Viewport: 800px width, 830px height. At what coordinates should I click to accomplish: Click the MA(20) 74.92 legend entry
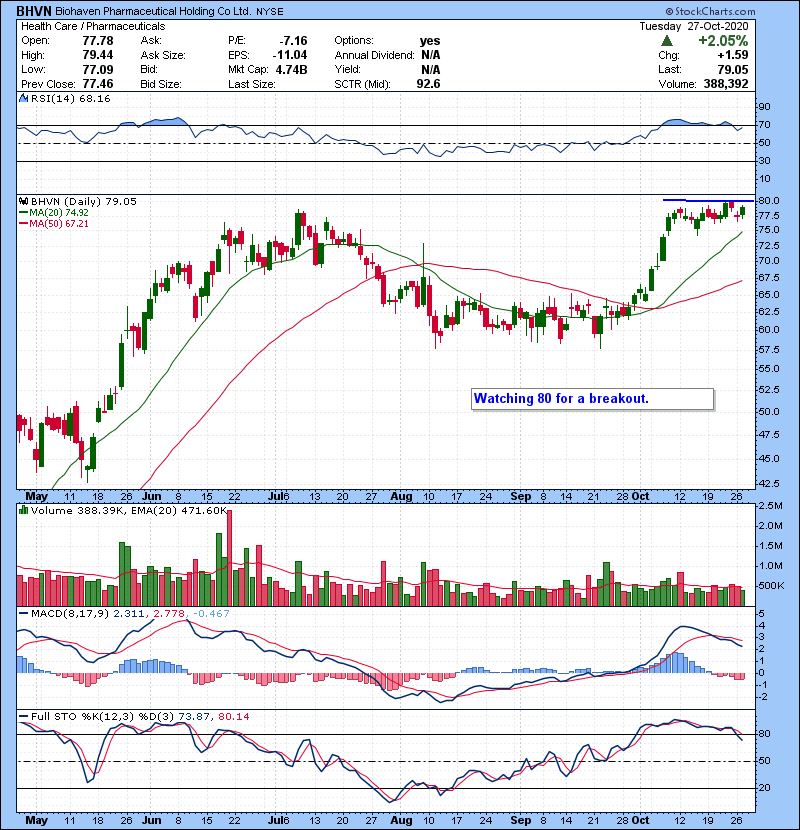tap(54, 213)
